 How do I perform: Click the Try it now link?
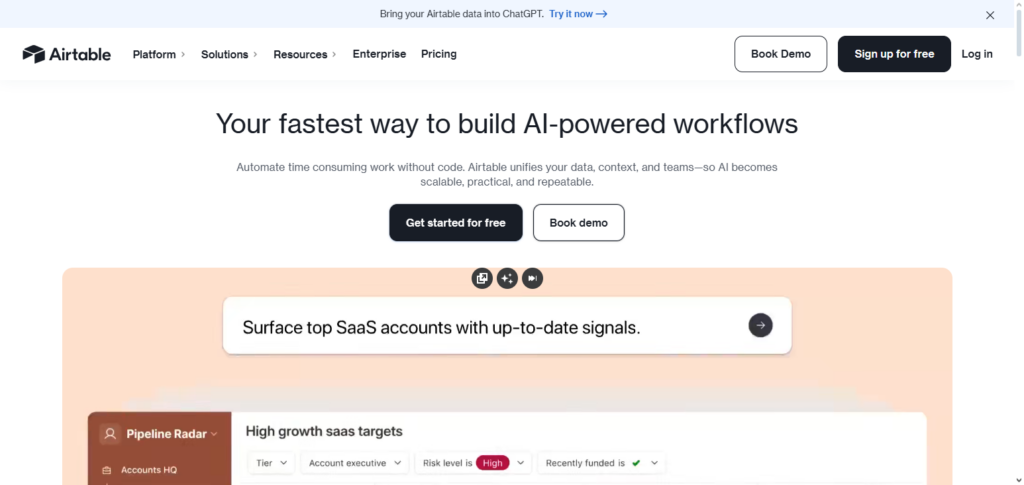point(578,14)
